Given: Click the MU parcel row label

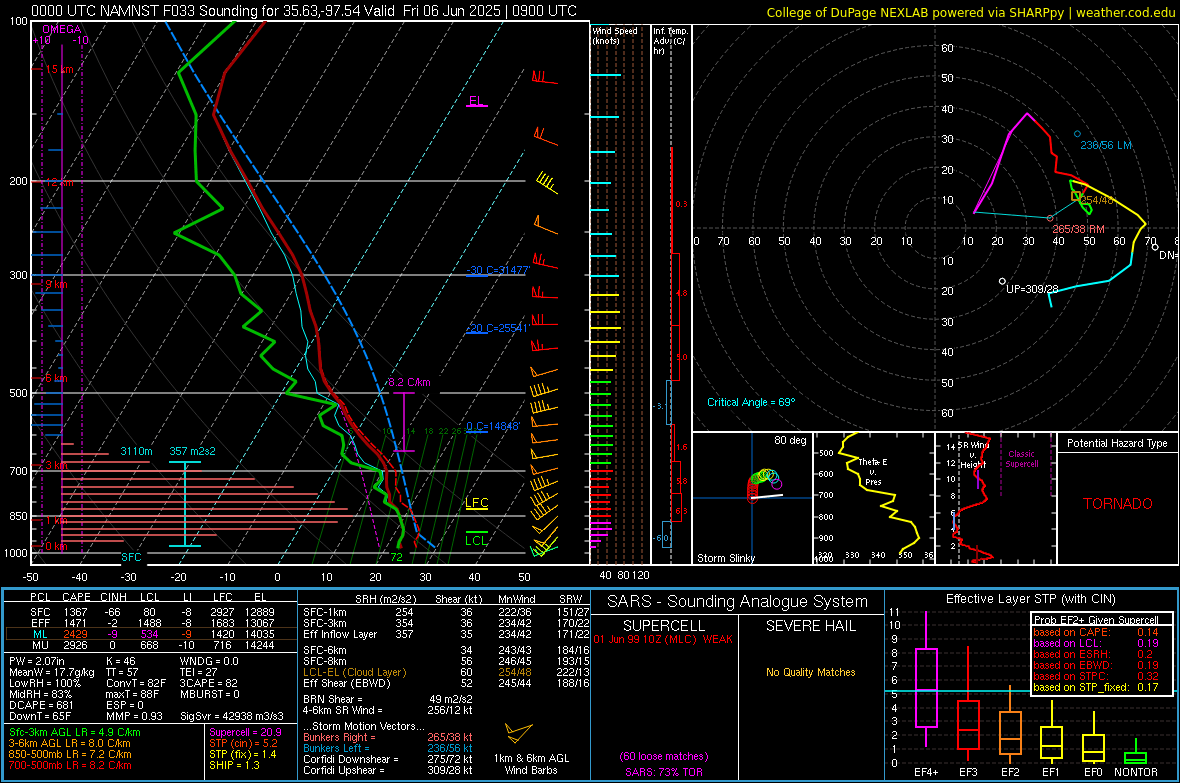Looking at the screenshot, I should tap(40, 645).
